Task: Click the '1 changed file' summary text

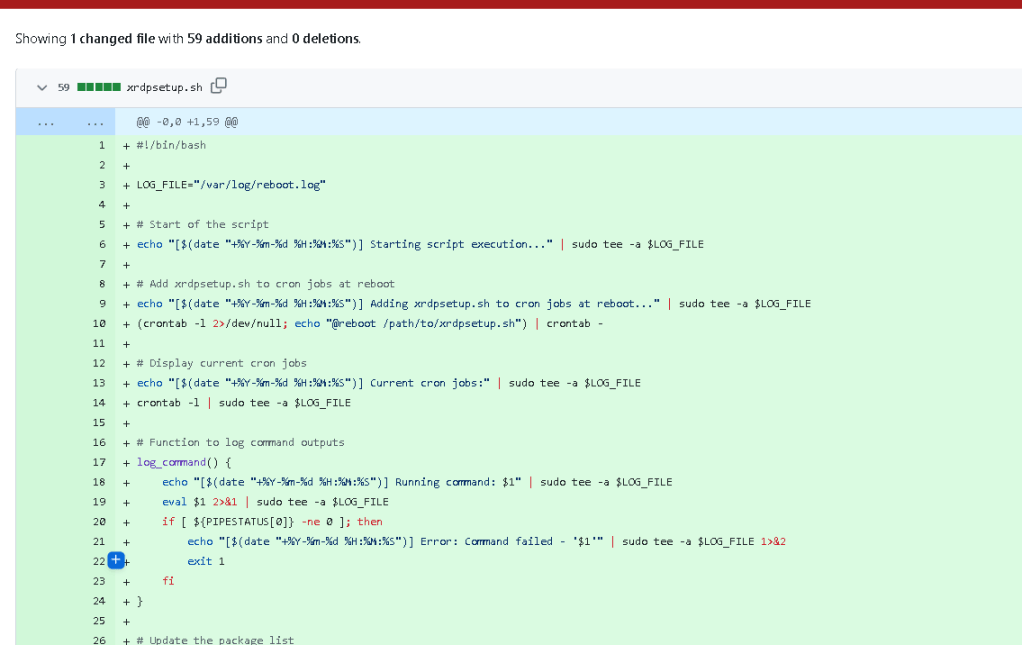Action: click(x=113, y=38)
